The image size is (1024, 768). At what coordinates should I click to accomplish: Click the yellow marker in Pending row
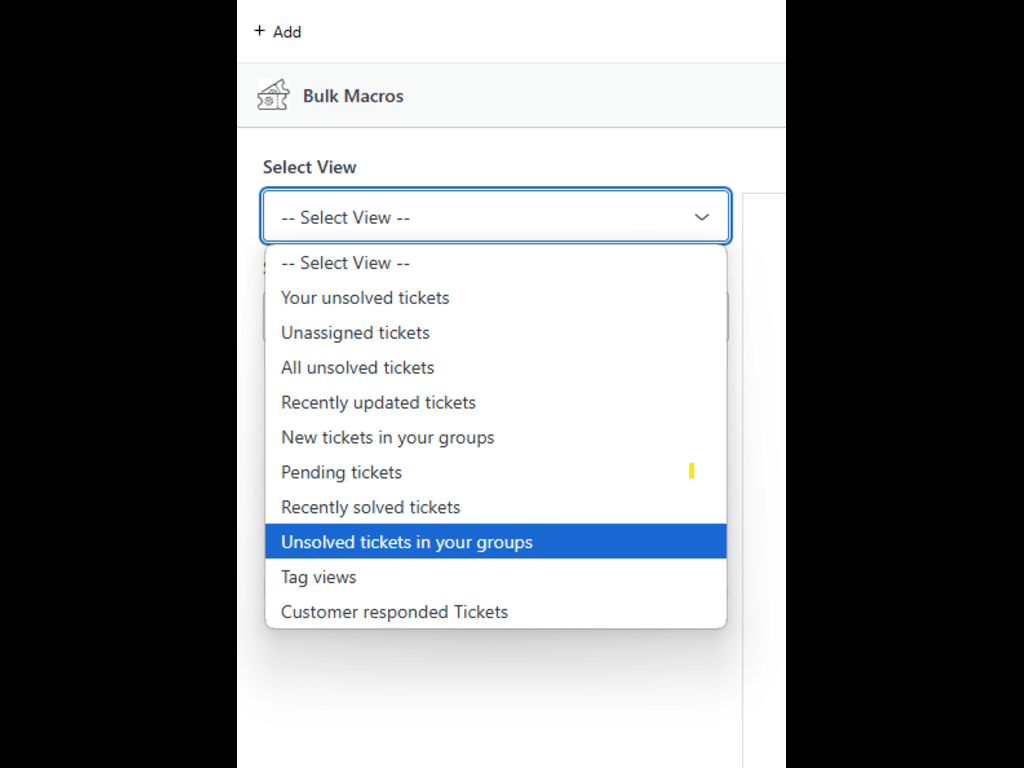click(x=691, y=471)
